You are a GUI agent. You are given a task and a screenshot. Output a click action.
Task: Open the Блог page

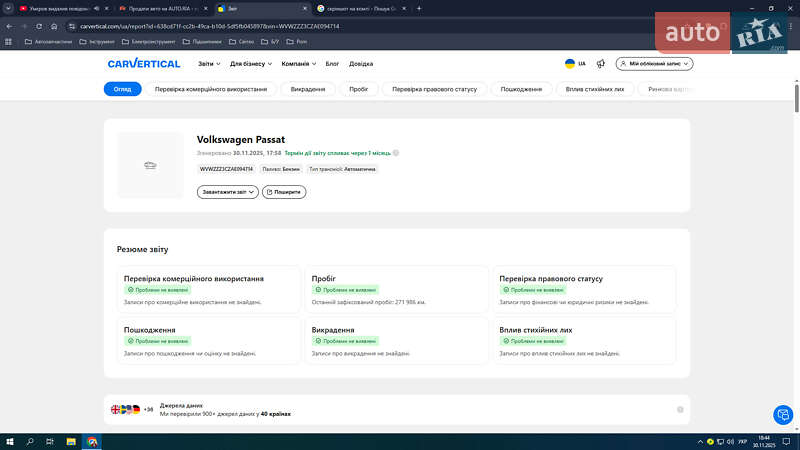pos(332,64)
